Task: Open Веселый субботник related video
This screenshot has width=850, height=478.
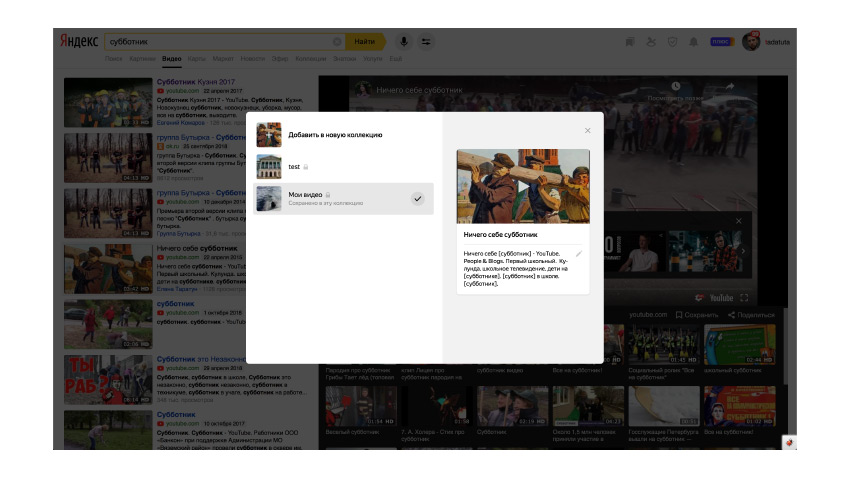Action: click(361, 406)
